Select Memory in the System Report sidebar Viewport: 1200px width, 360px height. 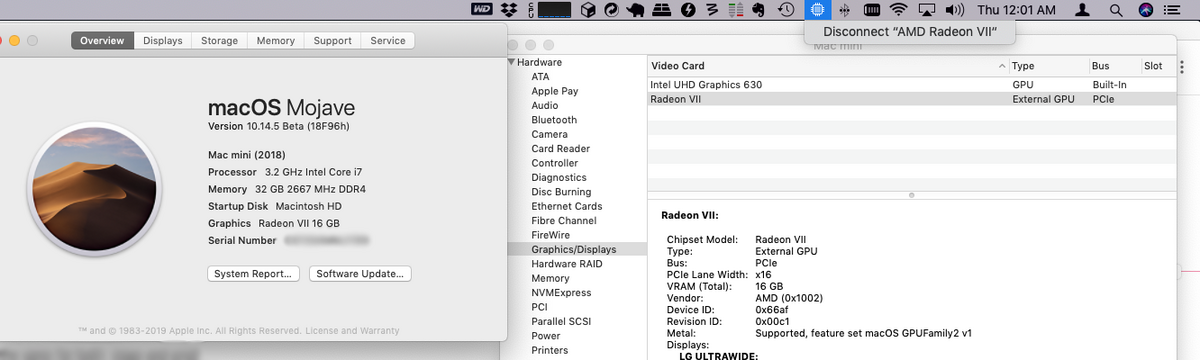[x=551, y=278]
